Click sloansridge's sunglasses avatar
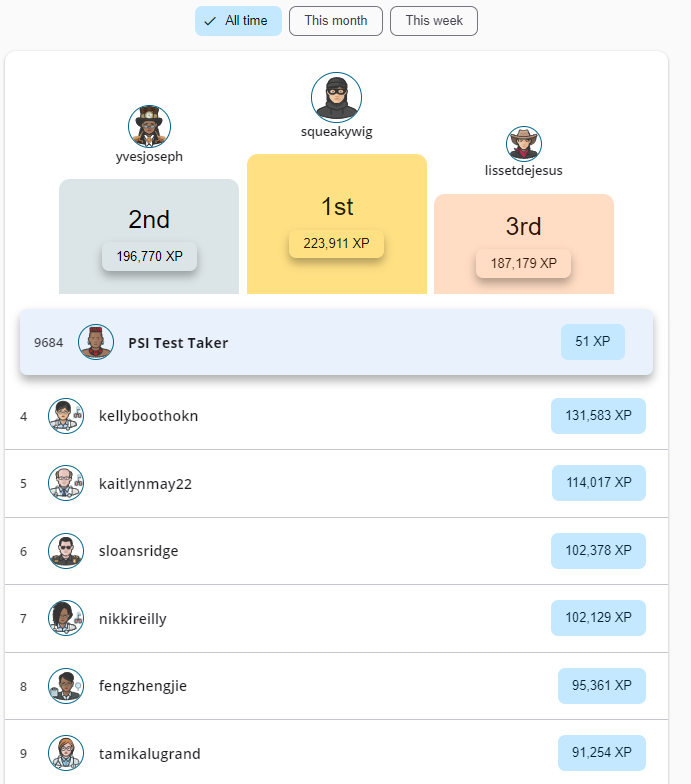This screenshot has height=784, width=691. (x=66, y=551)
